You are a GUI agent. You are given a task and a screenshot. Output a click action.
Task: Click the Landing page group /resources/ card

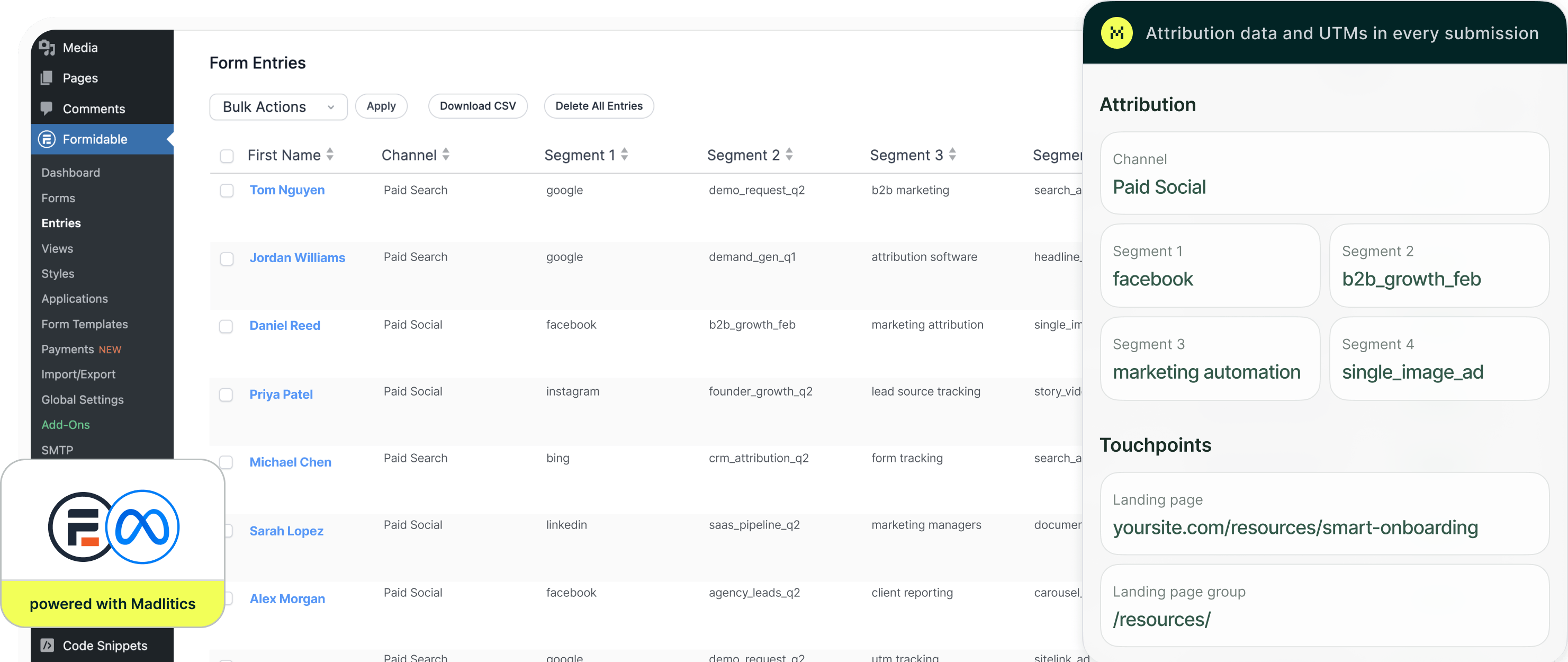pos(1324,605)
